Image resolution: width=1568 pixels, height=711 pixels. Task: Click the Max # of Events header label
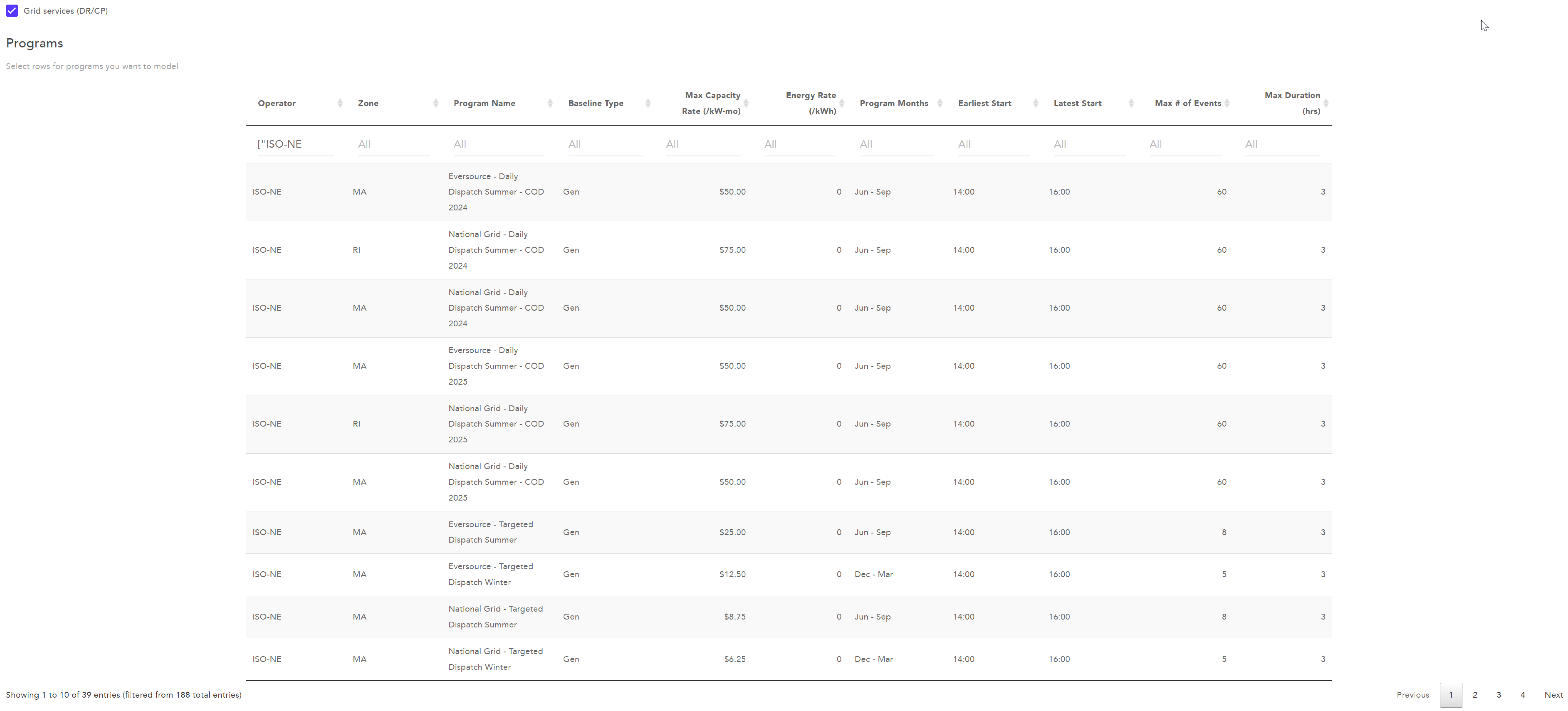point(1188,103)
